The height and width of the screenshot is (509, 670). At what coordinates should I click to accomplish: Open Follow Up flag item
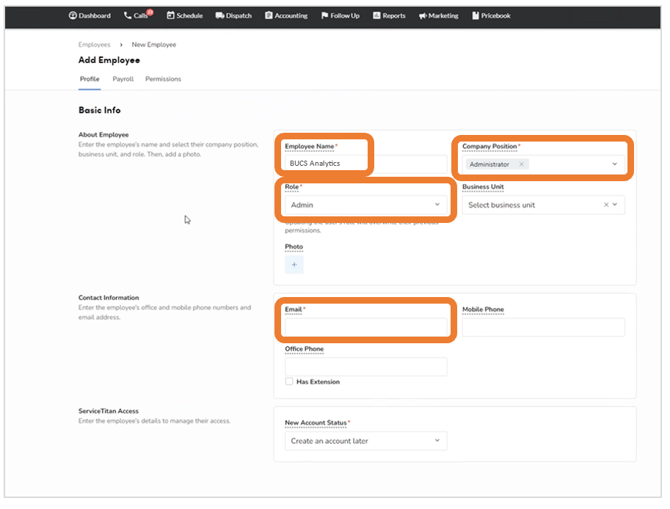(341, 16)
